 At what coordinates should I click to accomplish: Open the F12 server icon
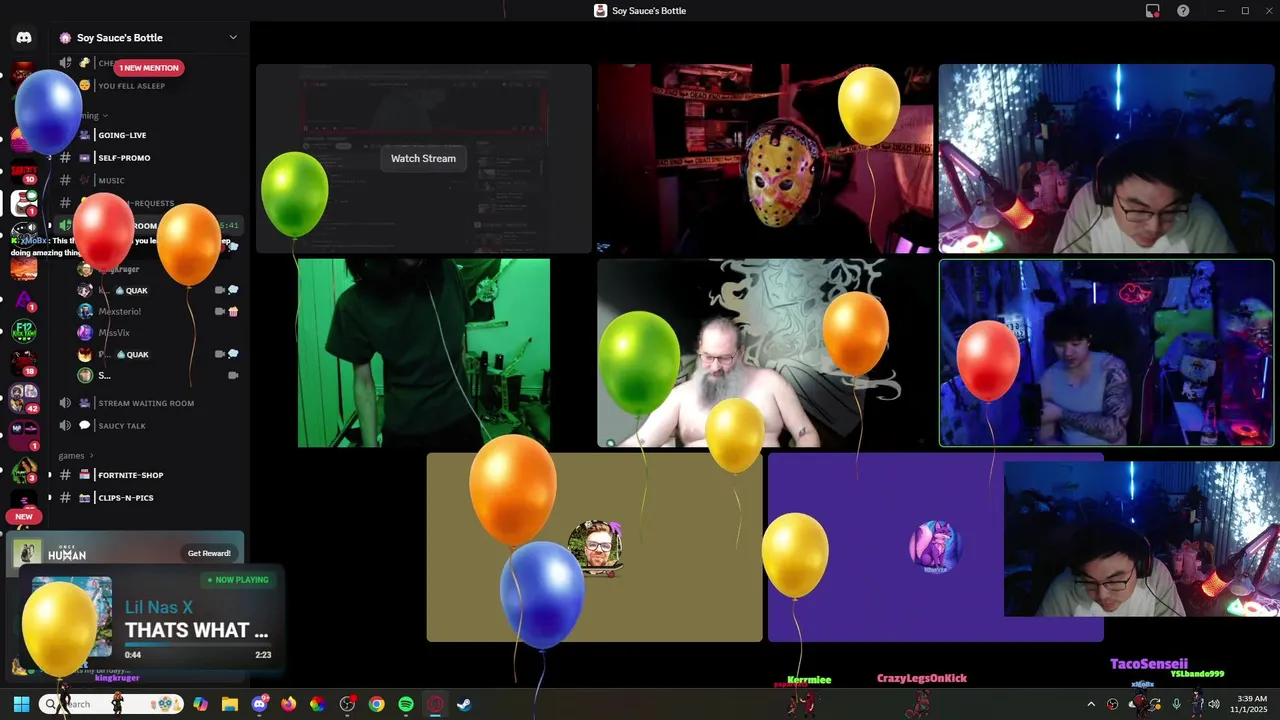coord(24,332)
